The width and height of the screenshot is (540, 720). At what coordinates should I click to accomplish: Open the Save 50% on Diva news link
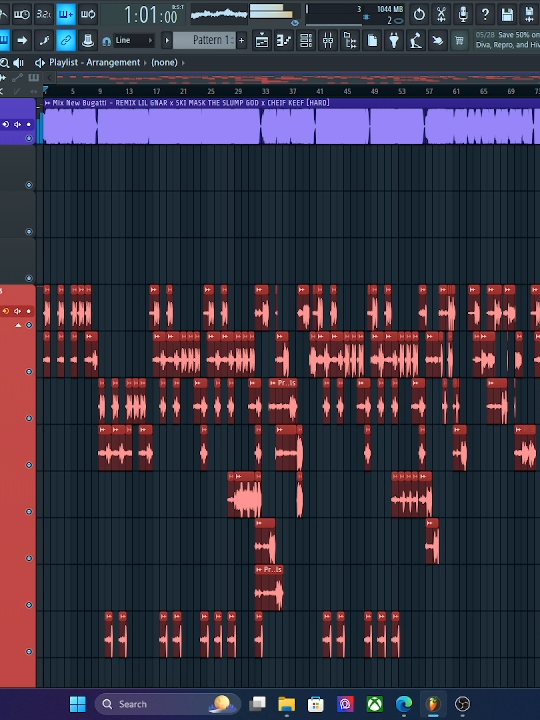coord(507,40)
